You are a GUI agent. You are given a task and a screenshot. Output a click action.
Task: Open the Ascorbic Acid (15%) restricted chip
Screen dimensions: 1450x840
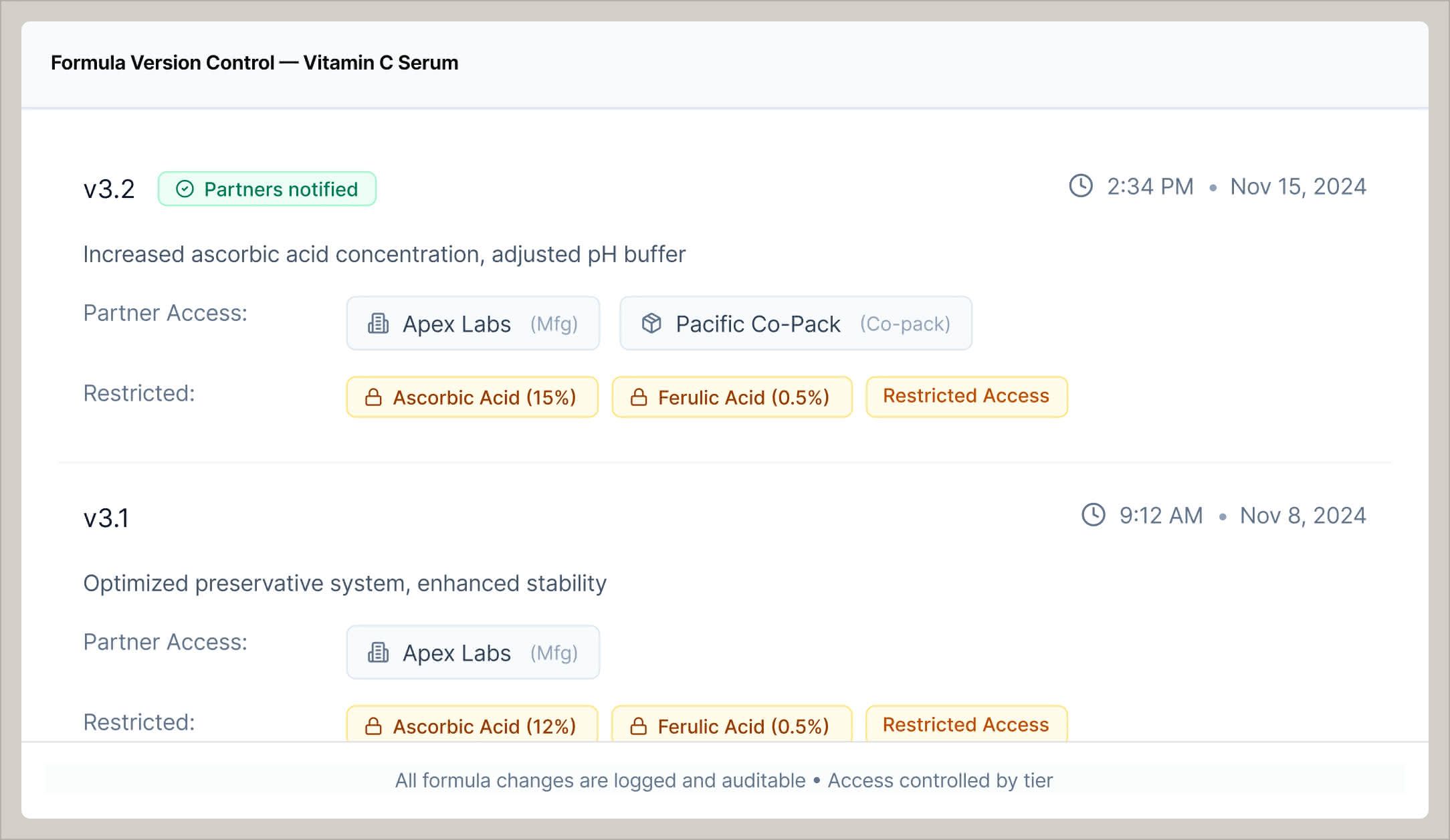tap(472, 397)
